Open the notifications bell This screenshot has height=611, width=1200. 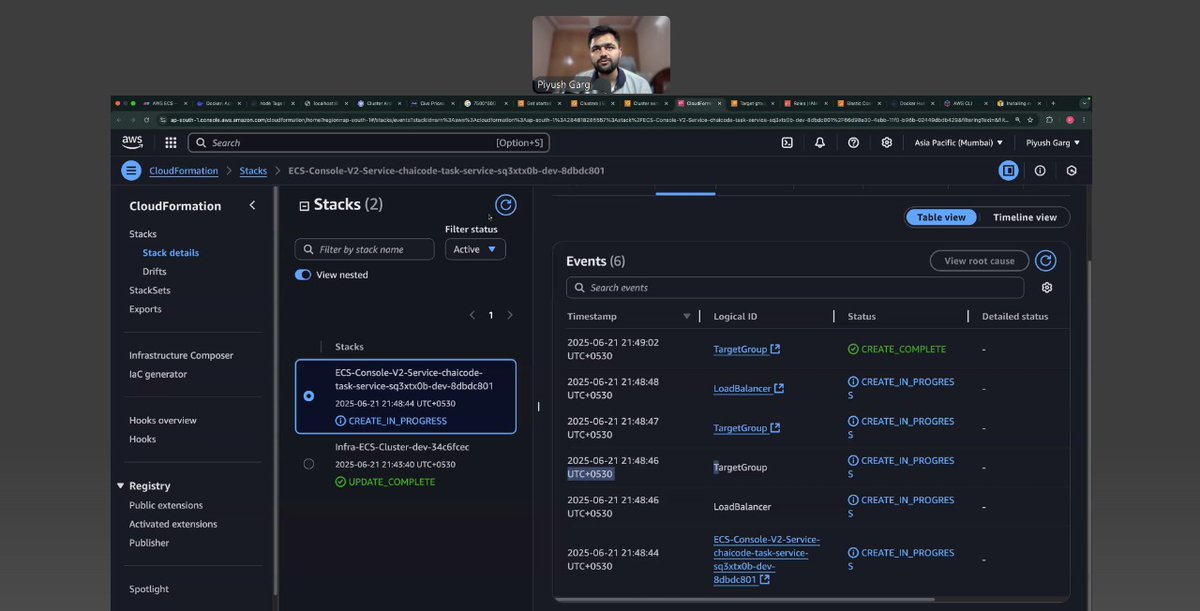pyautogui.click(x=820, y=143)
